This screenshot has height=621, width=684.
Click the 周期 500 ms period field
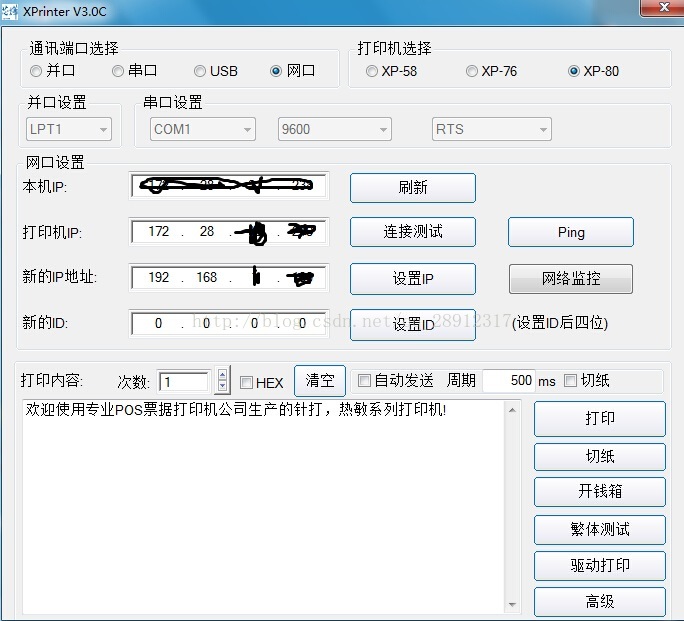(x=509, y=380)
